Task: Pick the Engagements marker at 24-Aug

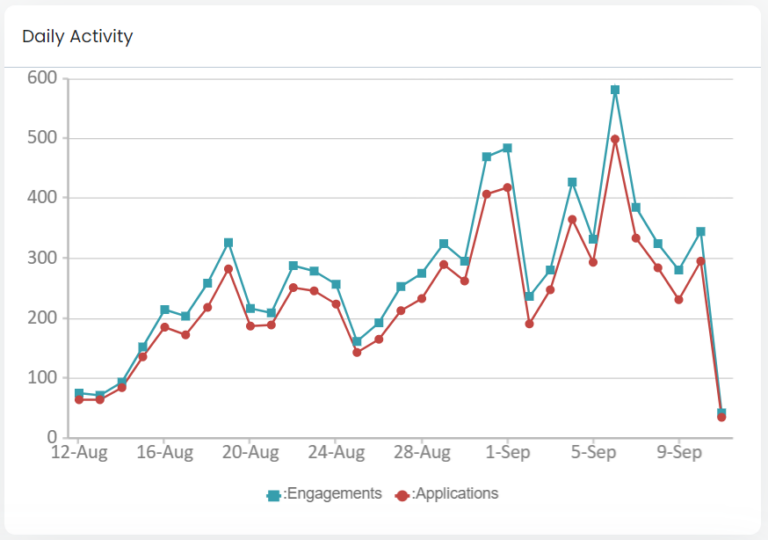Action: [336, 285]
